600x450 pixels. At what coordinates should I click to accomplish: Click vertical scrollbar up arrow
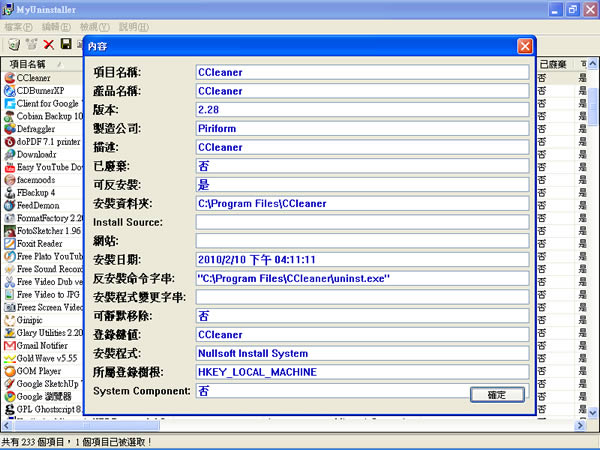pos(593,64)
